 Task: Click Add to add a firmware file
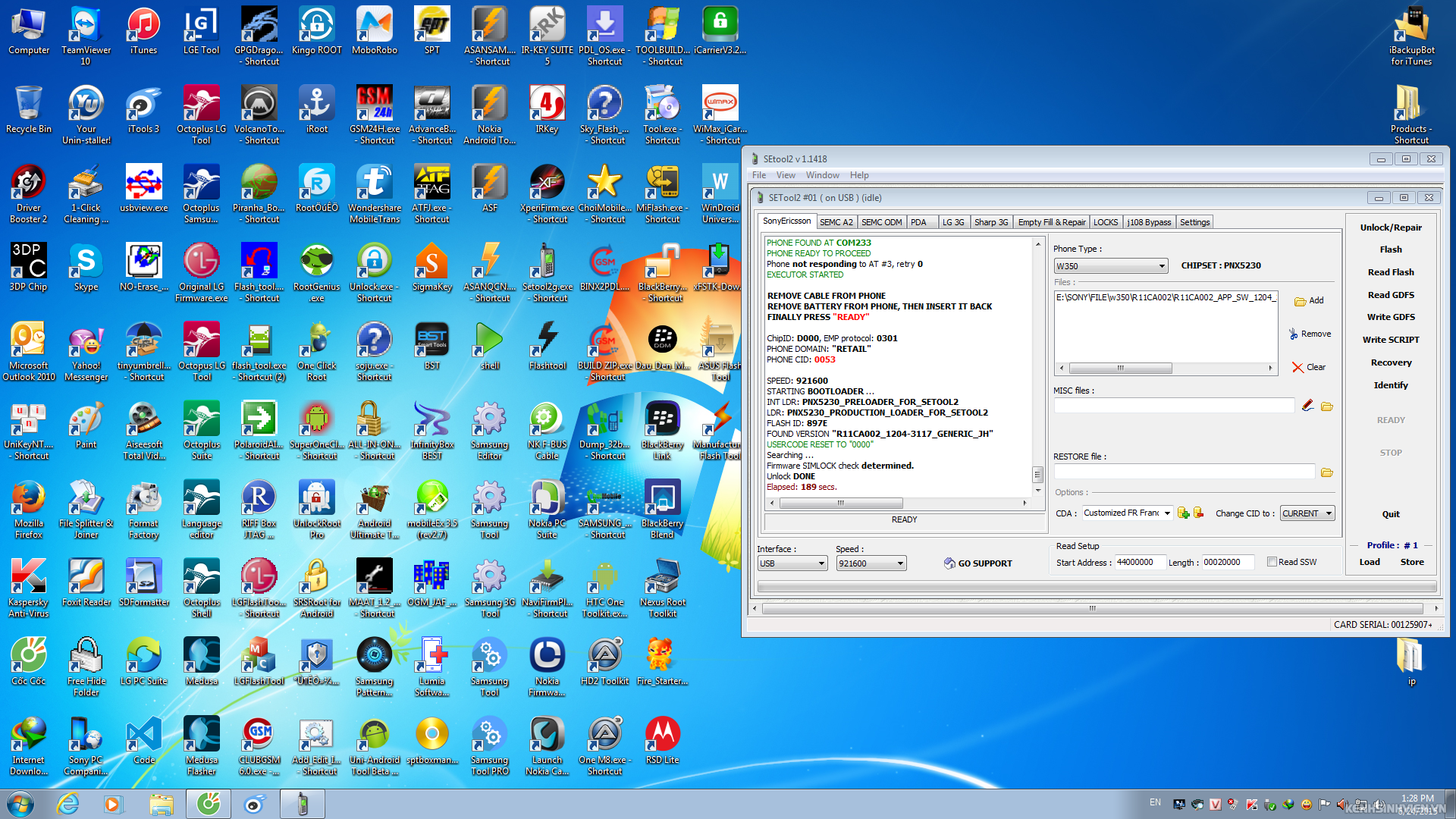1309,301
